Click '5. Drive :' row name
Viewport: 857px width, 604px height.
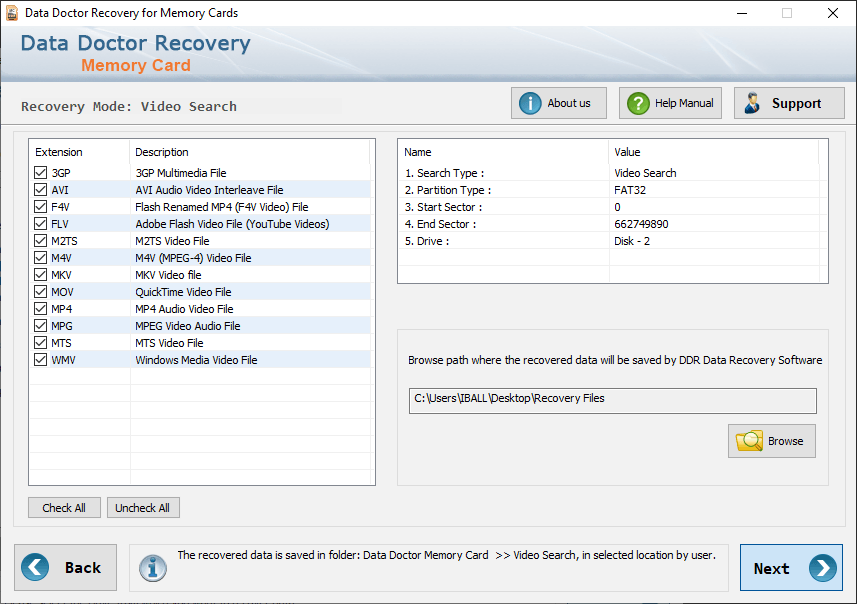pos(427,241)
